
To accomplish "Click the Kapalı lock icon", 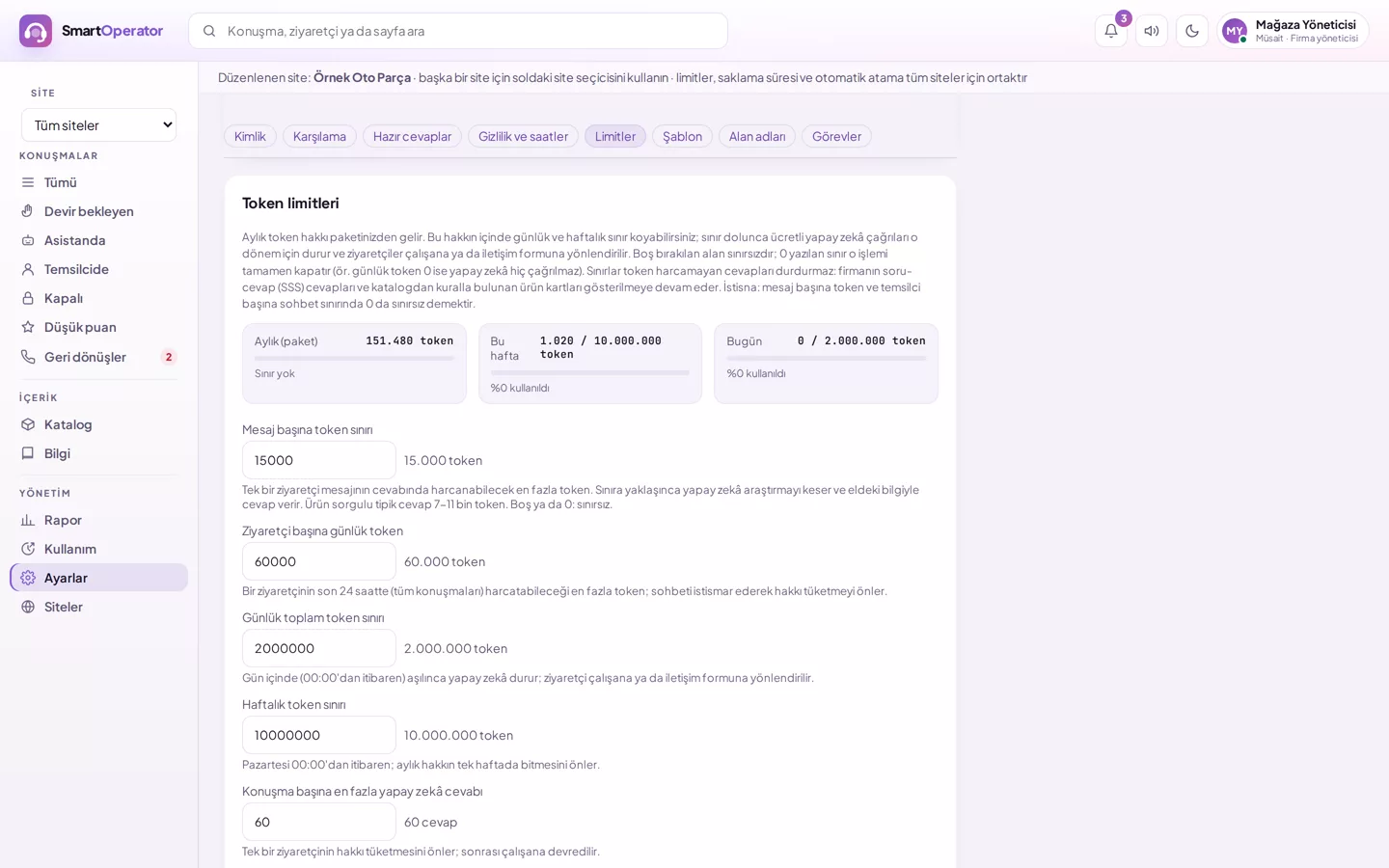I will (x=28, y=298).
